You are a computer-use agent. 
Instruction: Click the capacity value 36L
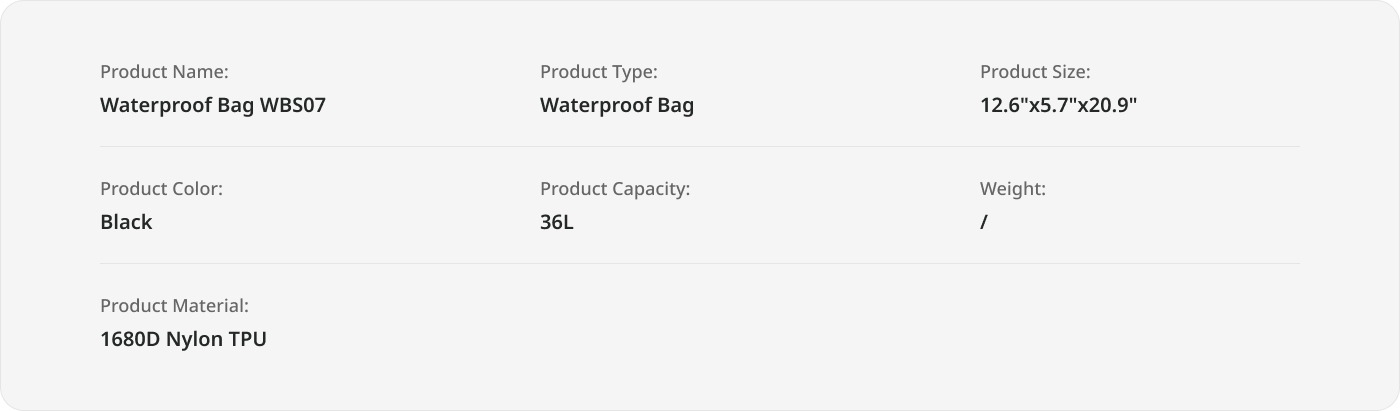click(x=557, y=222)
